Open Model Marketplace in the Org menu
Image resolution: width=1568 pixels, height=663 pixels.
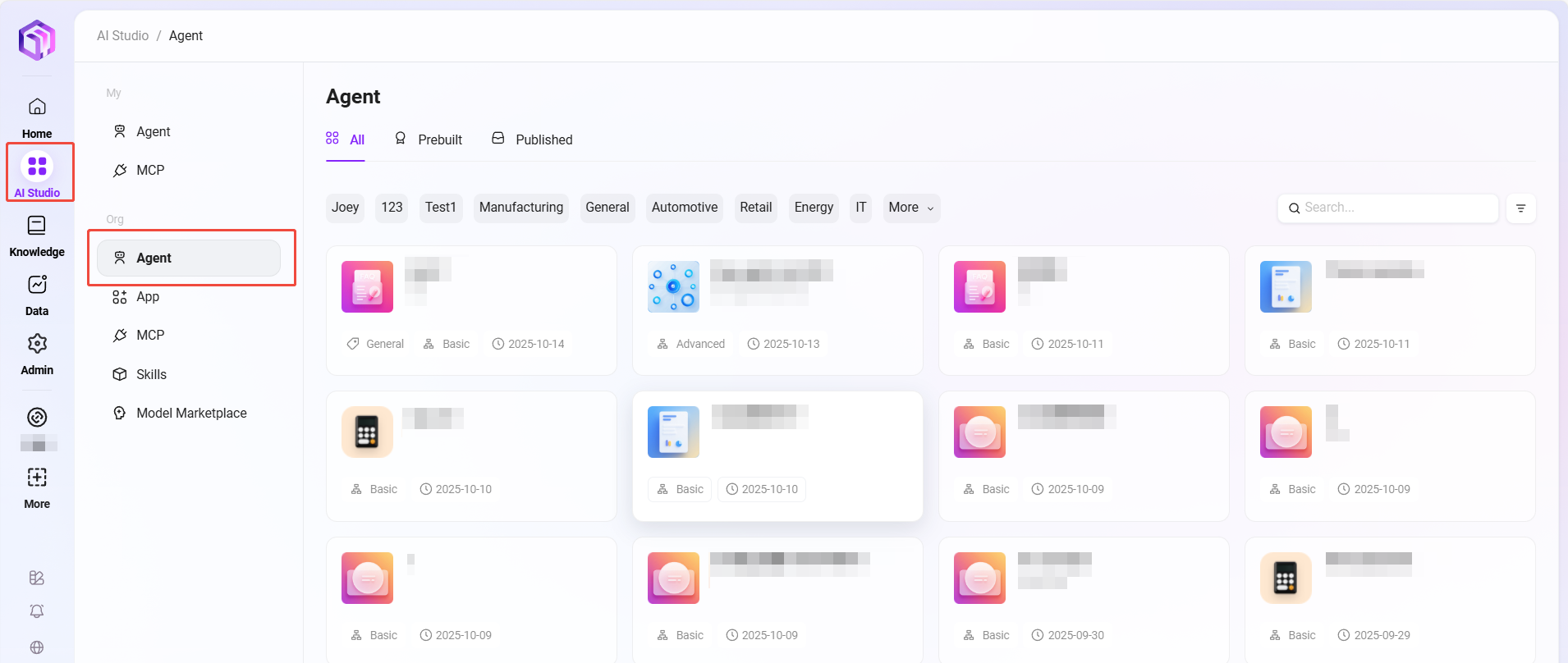(x=190, y=414)
